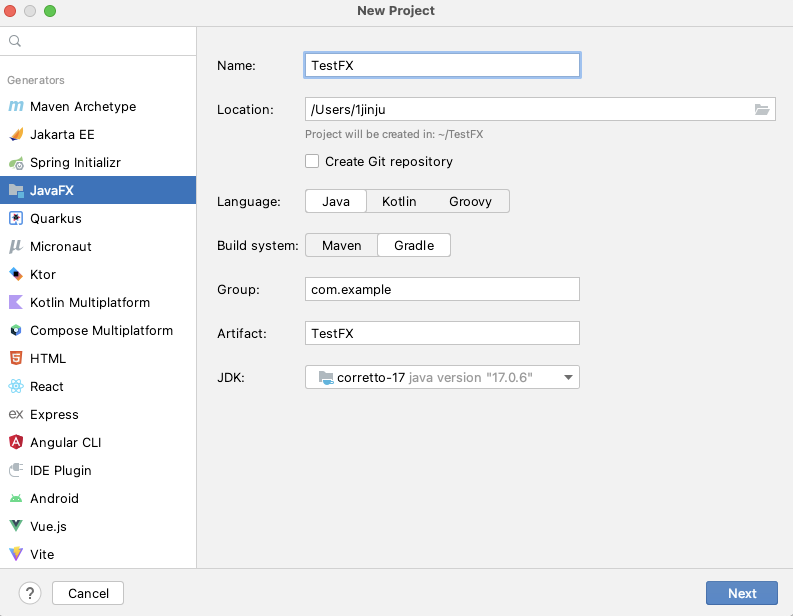
Task: Enable Create Git repository checkbox
Action: pos(313,161)
